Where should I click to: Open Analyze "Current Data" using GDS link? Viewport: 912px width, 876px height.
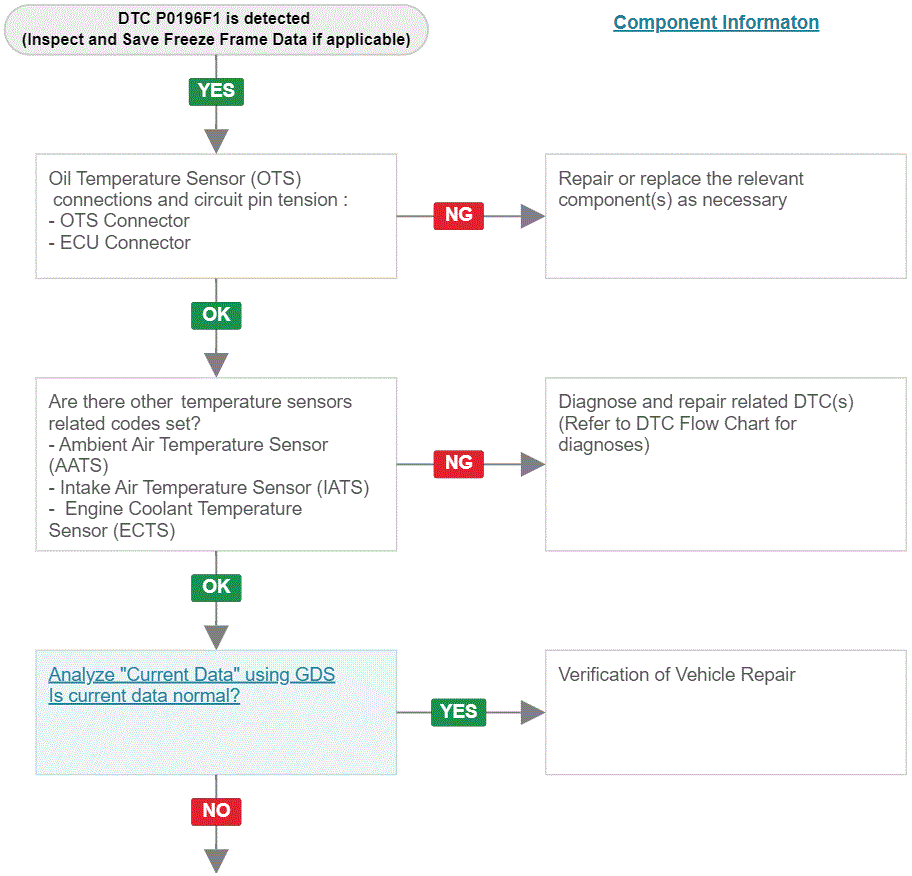(191, 674)
